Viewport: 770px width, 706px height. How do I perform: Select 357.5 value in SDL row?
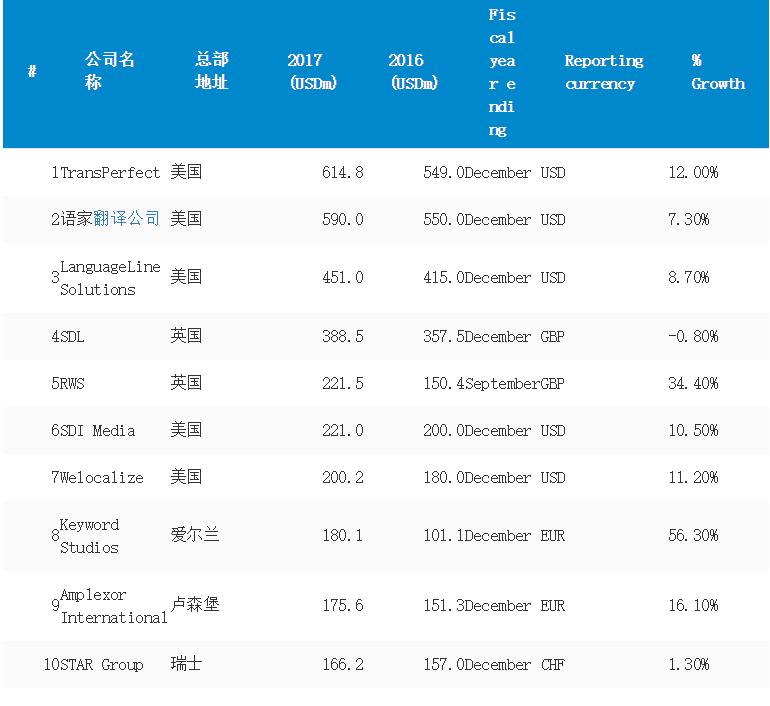click(444, 336)
